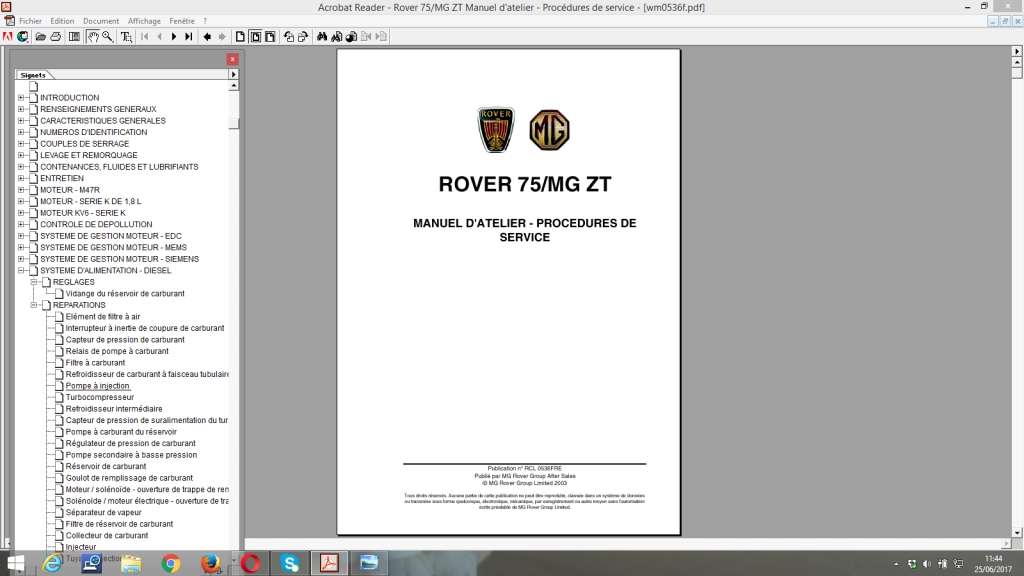Click the Windows Start button
The image size is (1024, 576).
pyautogui.click(x=14, y=563)
